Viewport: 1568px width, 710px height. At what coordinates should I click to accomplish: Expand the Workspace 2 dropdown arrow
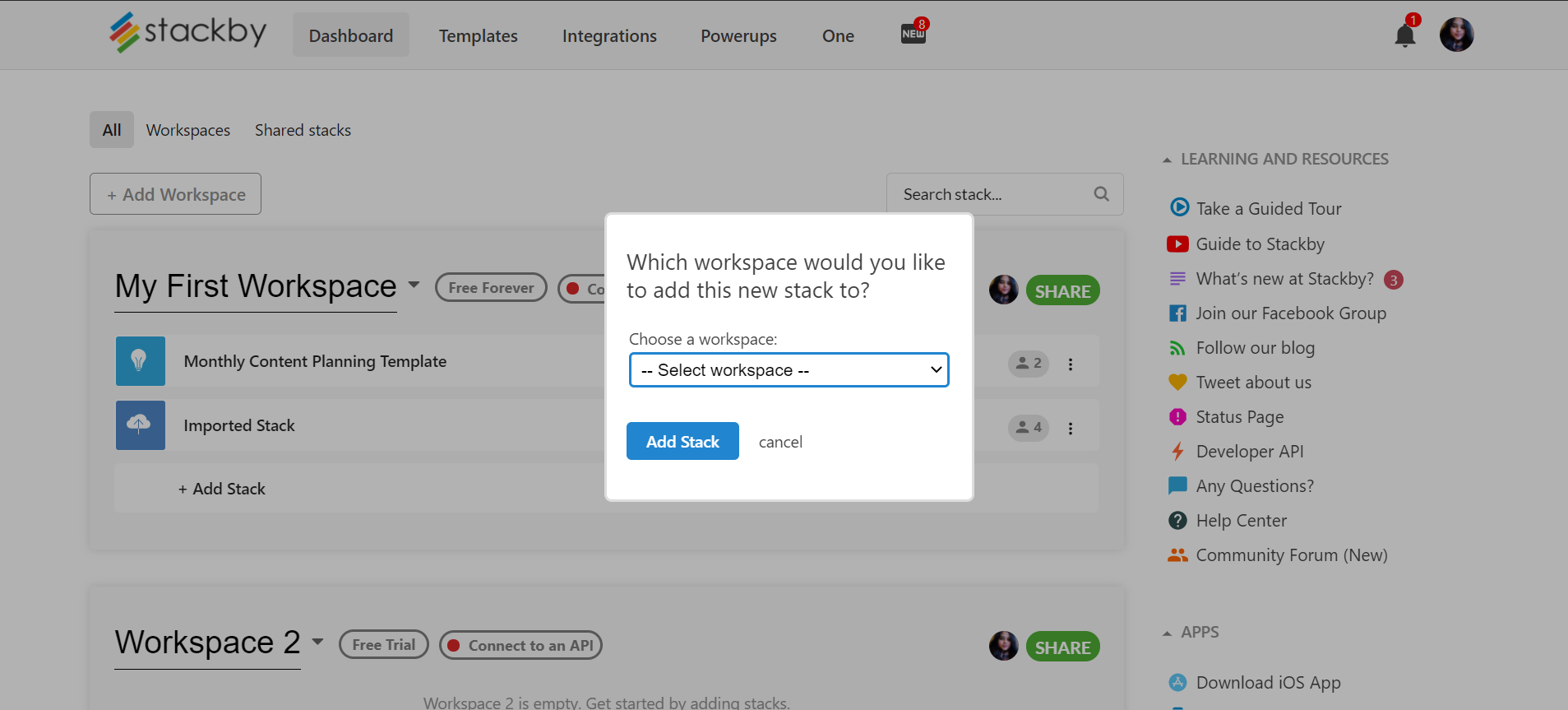tap(317, 642)
